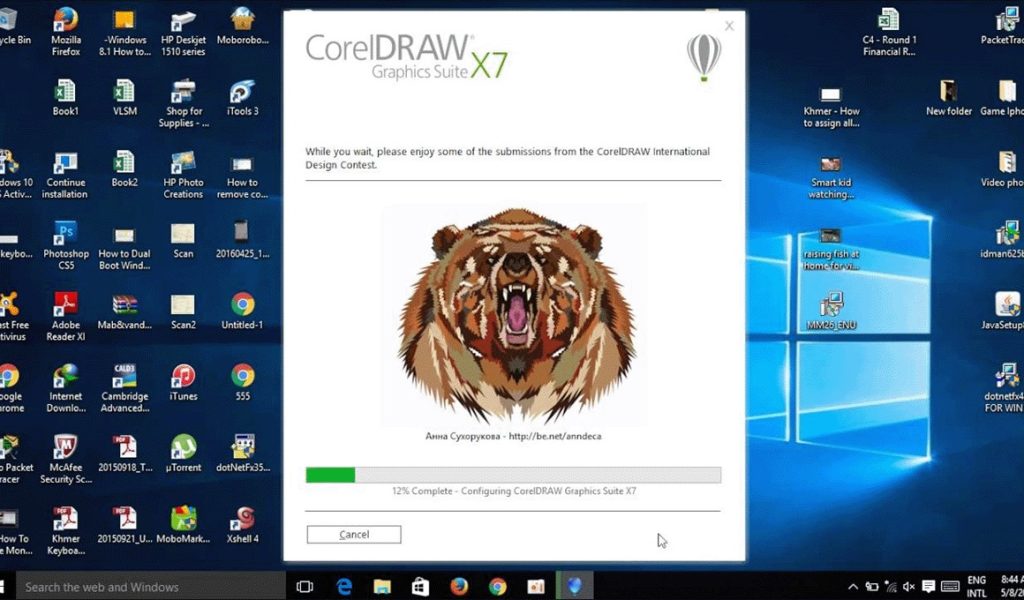Show hidden system tray icons
Screen dimensions: 1024x600
[x=853, y=586]
